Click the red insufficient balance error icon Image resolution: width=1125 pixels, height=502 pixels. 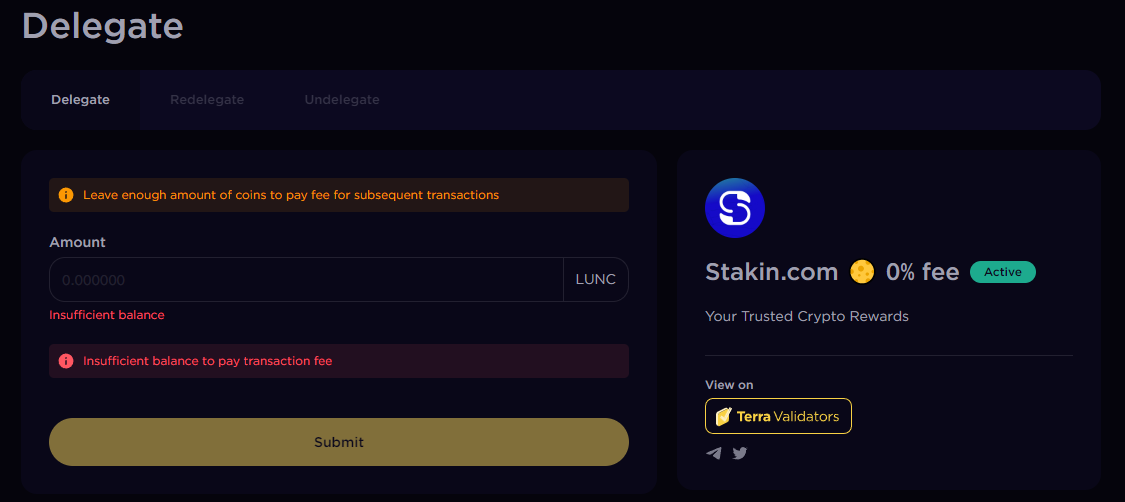[66, 361]
